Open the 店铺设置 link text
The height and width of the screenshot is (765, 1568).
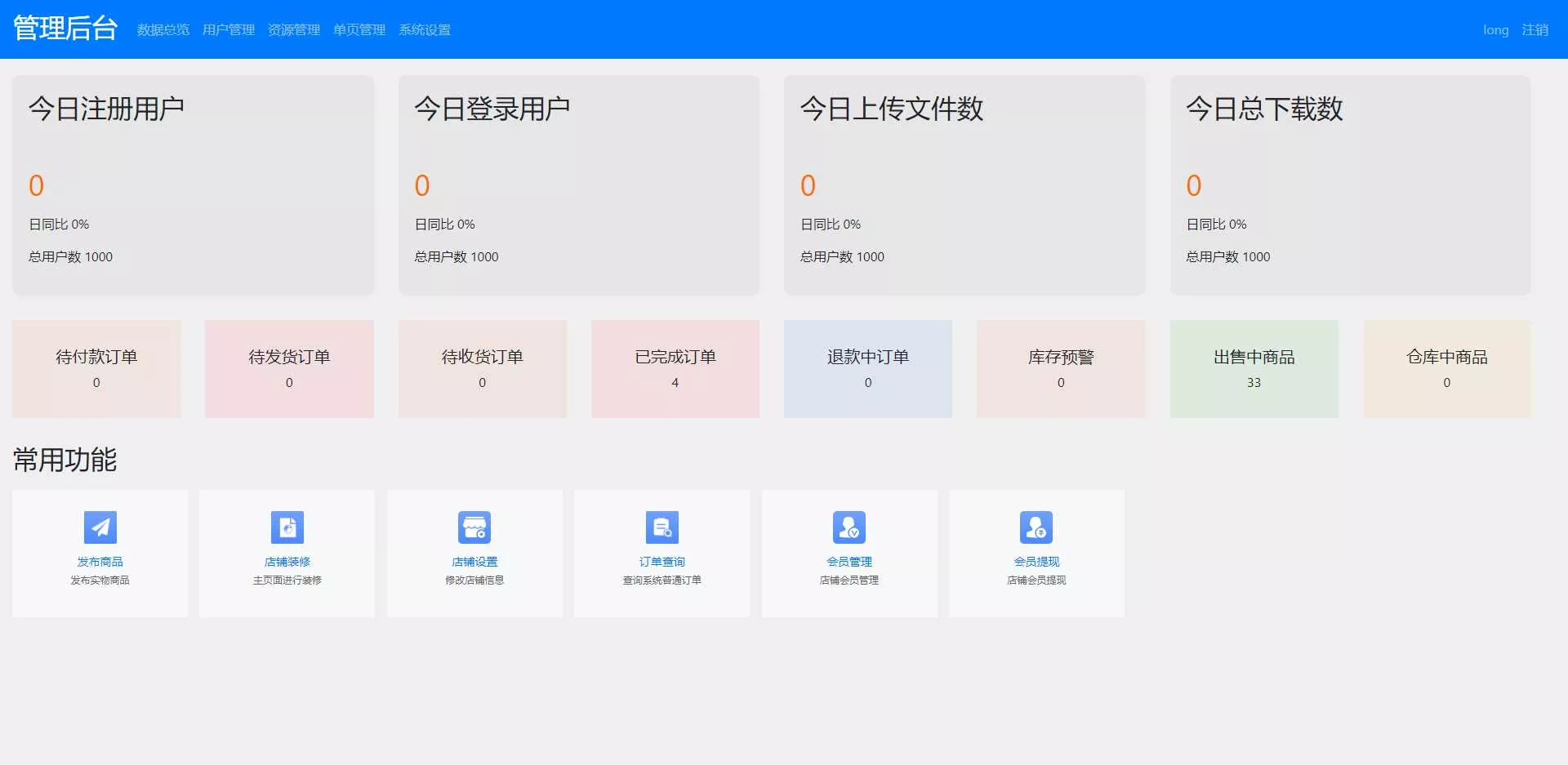click(474, 562)
